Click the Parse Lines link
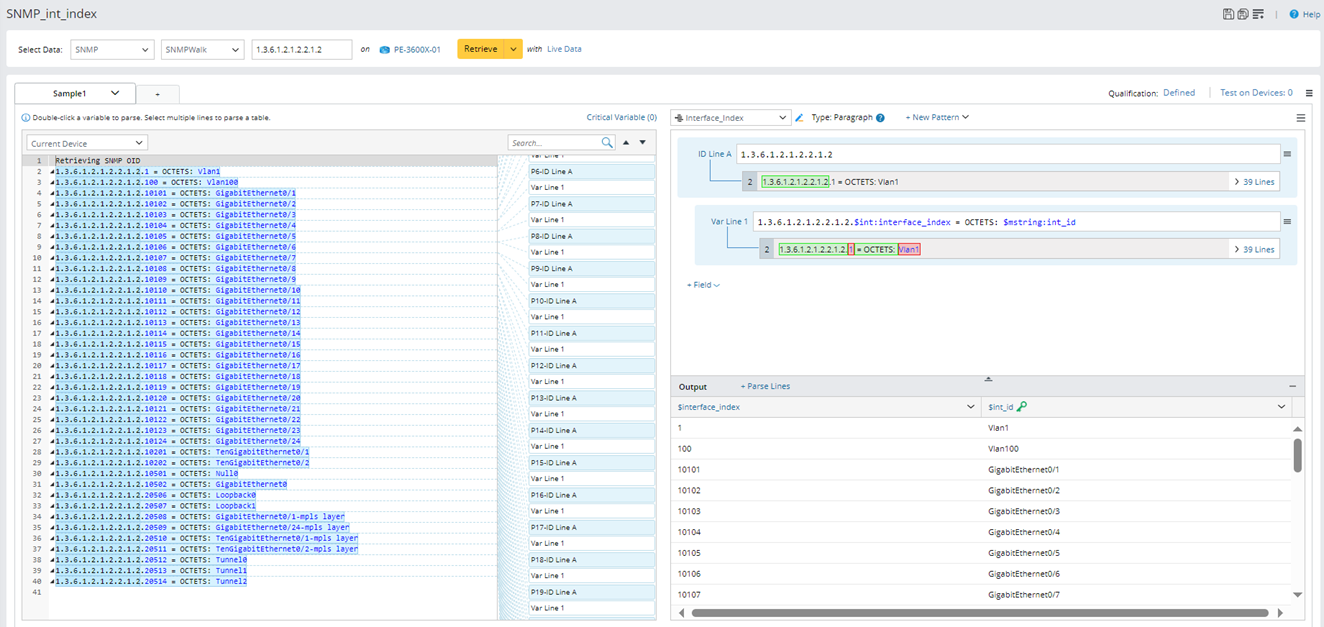The image size is (1324, 627). click(765, 386)
